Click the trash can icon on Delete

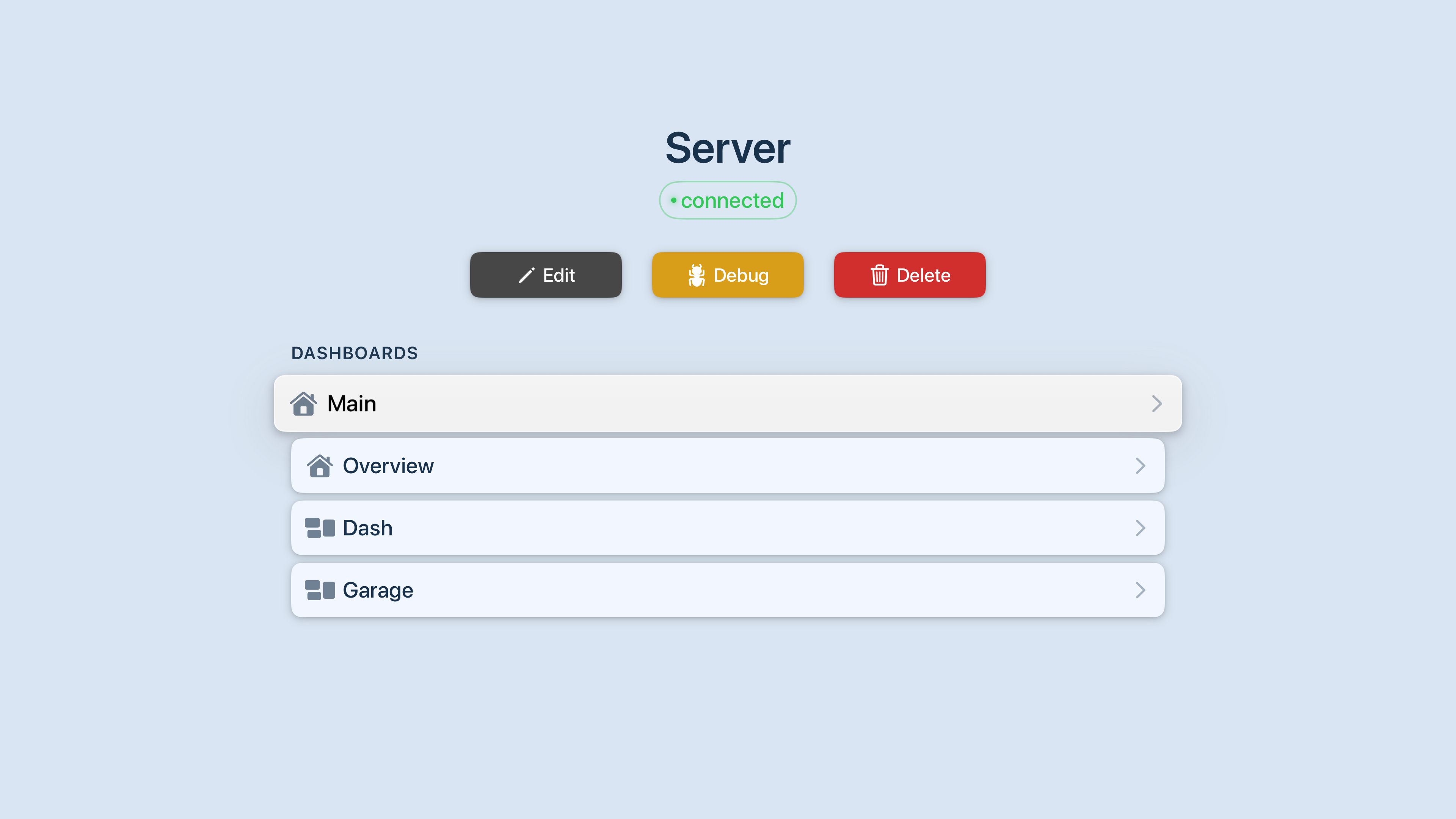(x=880, y=275)
